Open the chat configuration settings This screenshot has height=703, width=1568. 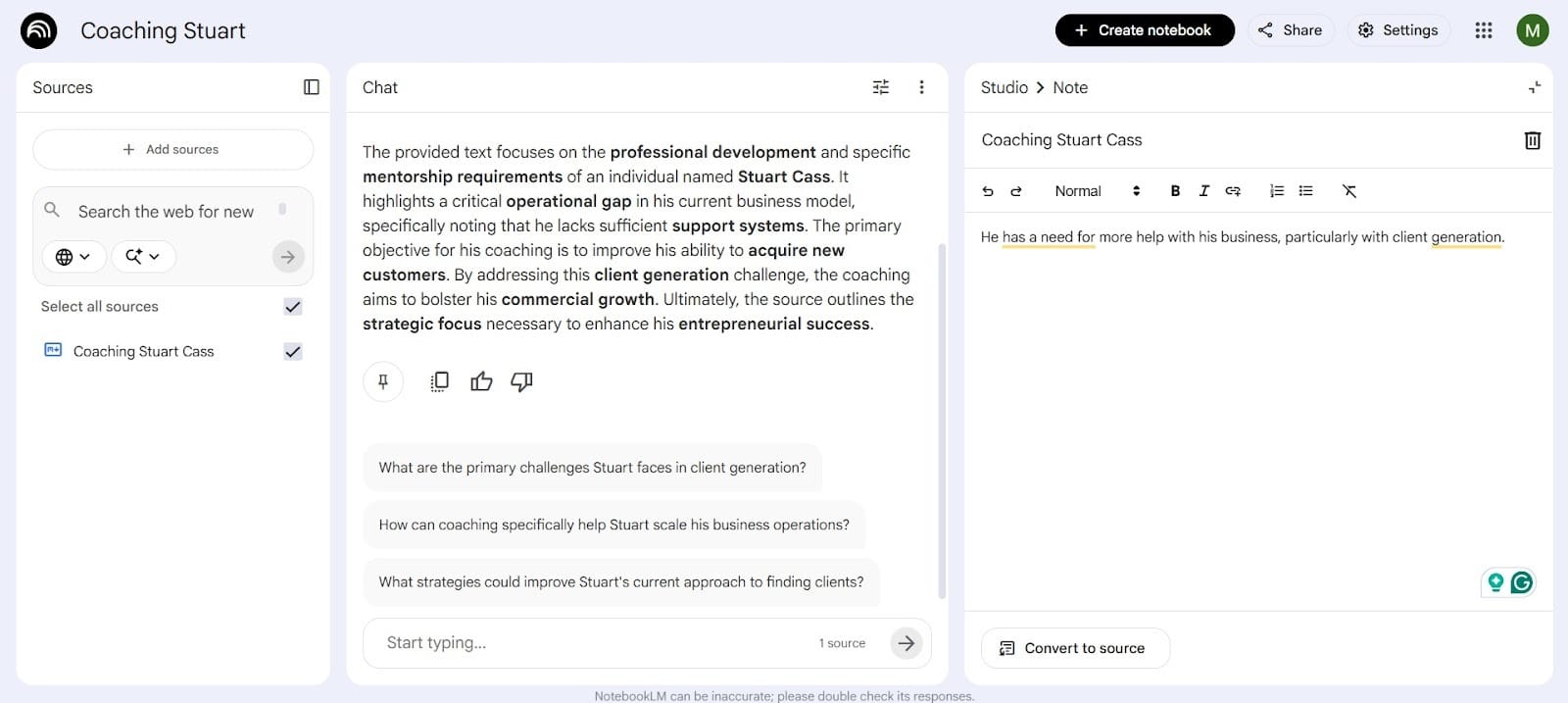(x=879, y=87)
